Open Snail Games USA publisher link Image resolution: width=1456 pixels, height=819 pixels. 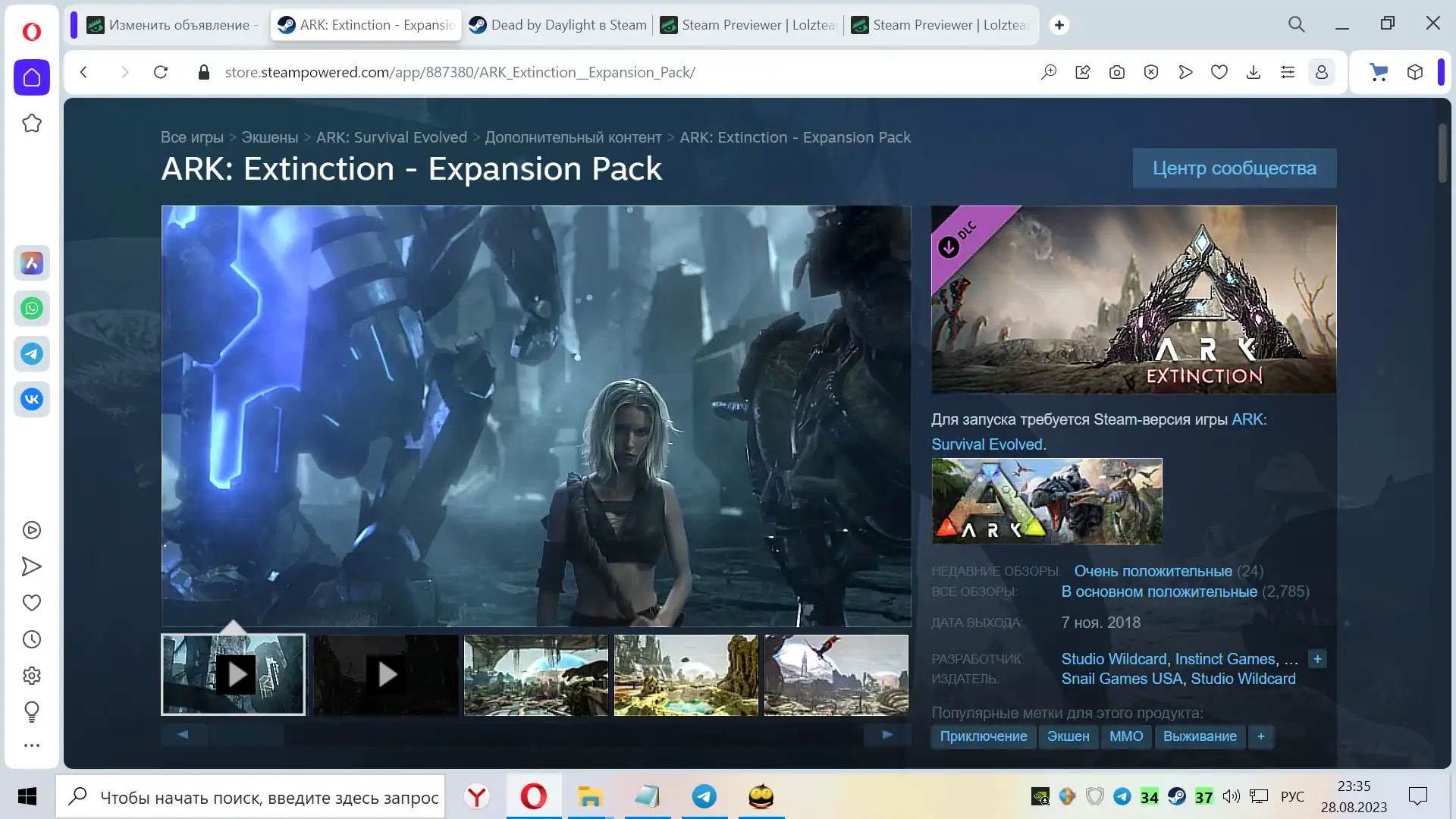pos(1122,679)
